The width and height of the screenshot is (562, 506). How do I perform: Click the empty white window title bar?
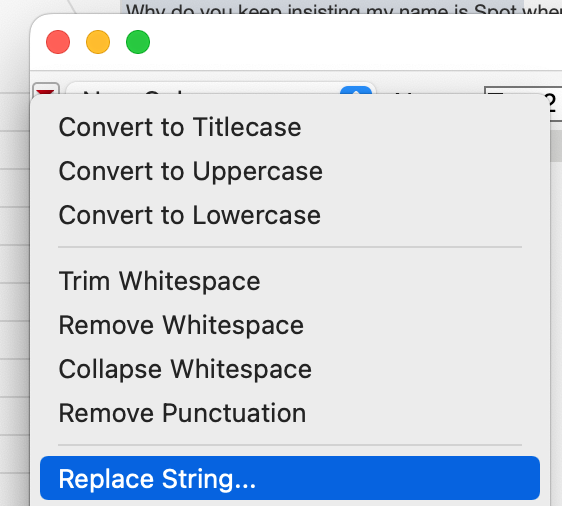(351, 42)
